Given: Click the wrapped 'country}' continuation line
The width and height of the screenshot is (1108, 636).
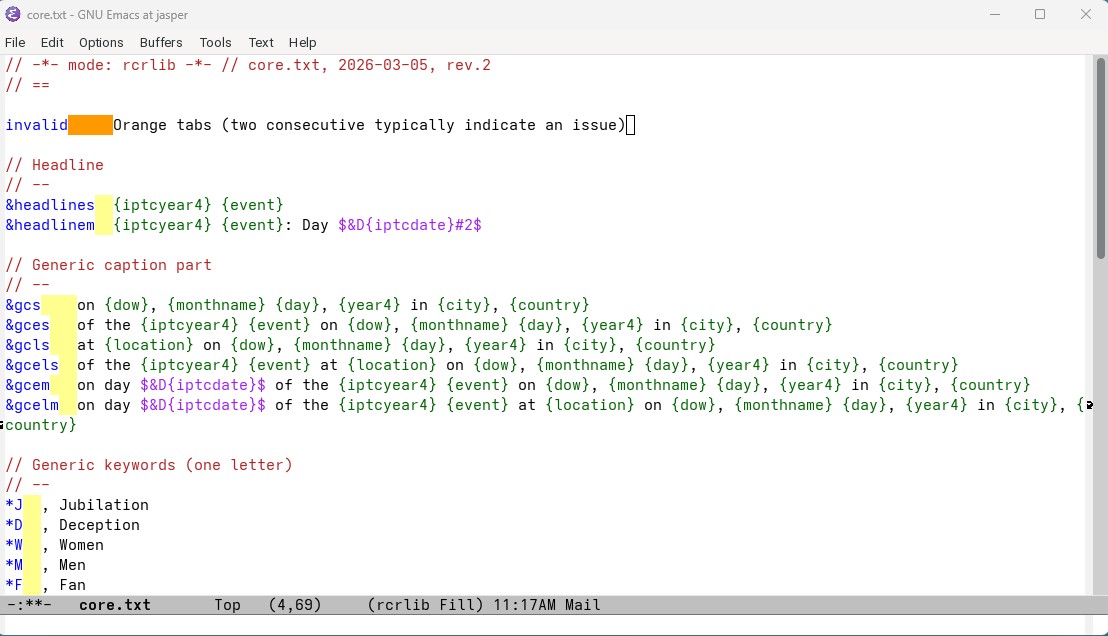Looking at the screenshot, I should [x=40, y=425].
